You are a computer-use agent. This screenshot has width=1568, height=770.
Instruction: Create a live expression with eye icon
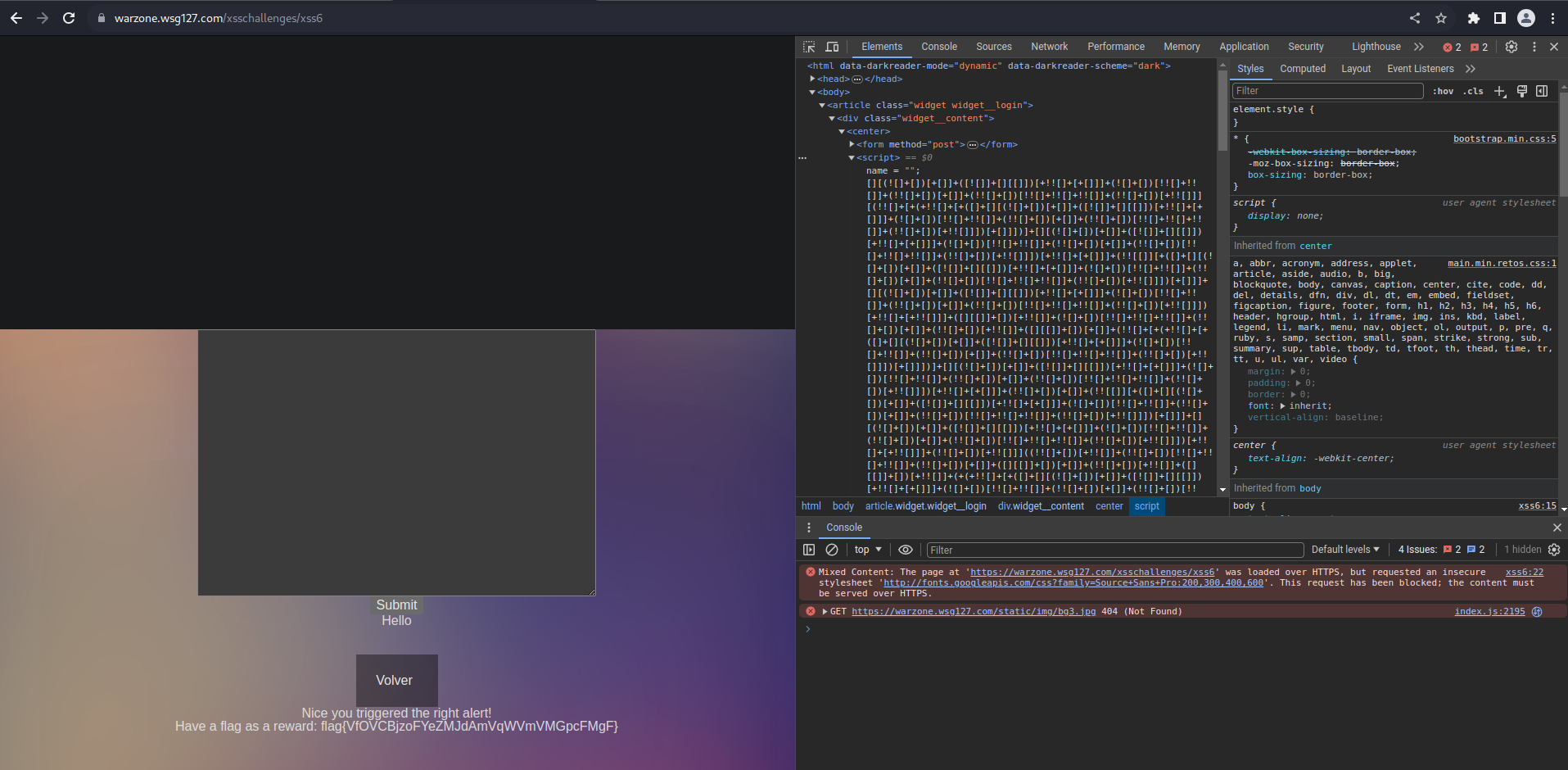click(906, 550)
